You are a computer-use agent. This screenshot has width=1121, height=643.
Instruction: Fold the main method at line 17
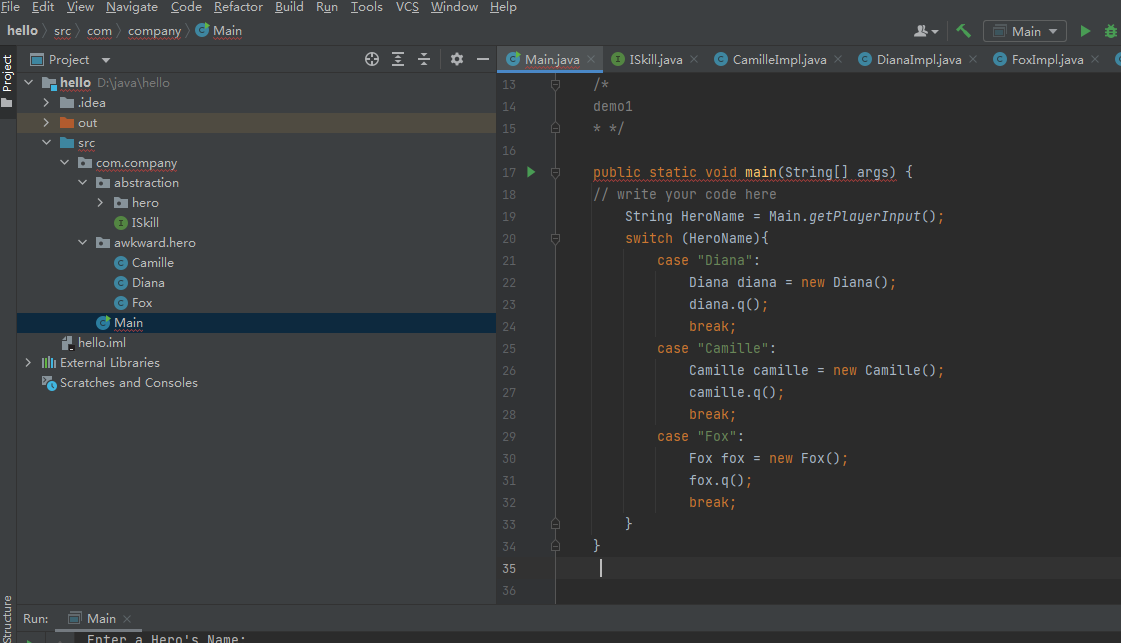[x=555, y=172]
